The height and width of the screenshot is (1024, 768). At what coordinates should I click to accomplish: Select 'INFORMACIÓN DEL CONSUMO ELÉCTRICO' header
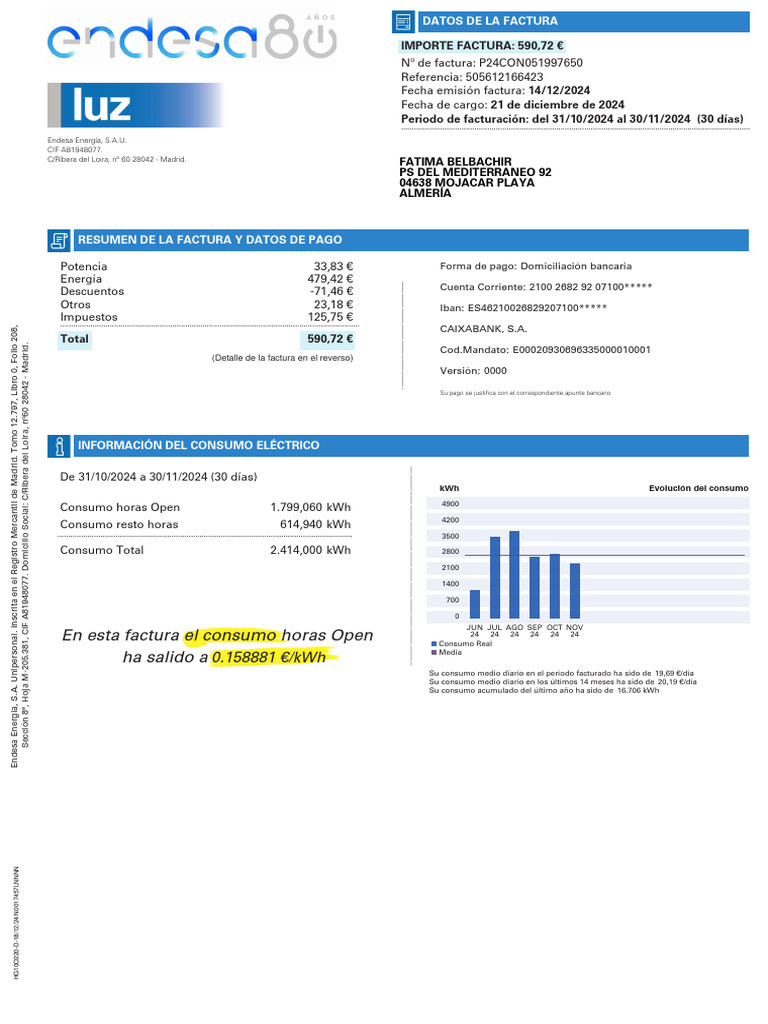point(199,445)
